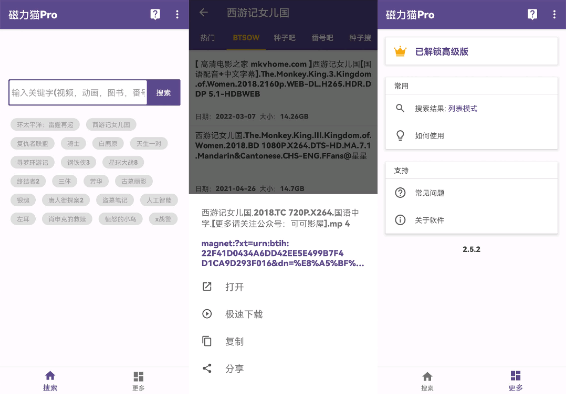Tap home icon in right bottom navigation
The height and width of the screenshot is (394, 566).
click(x=427, y=376)
